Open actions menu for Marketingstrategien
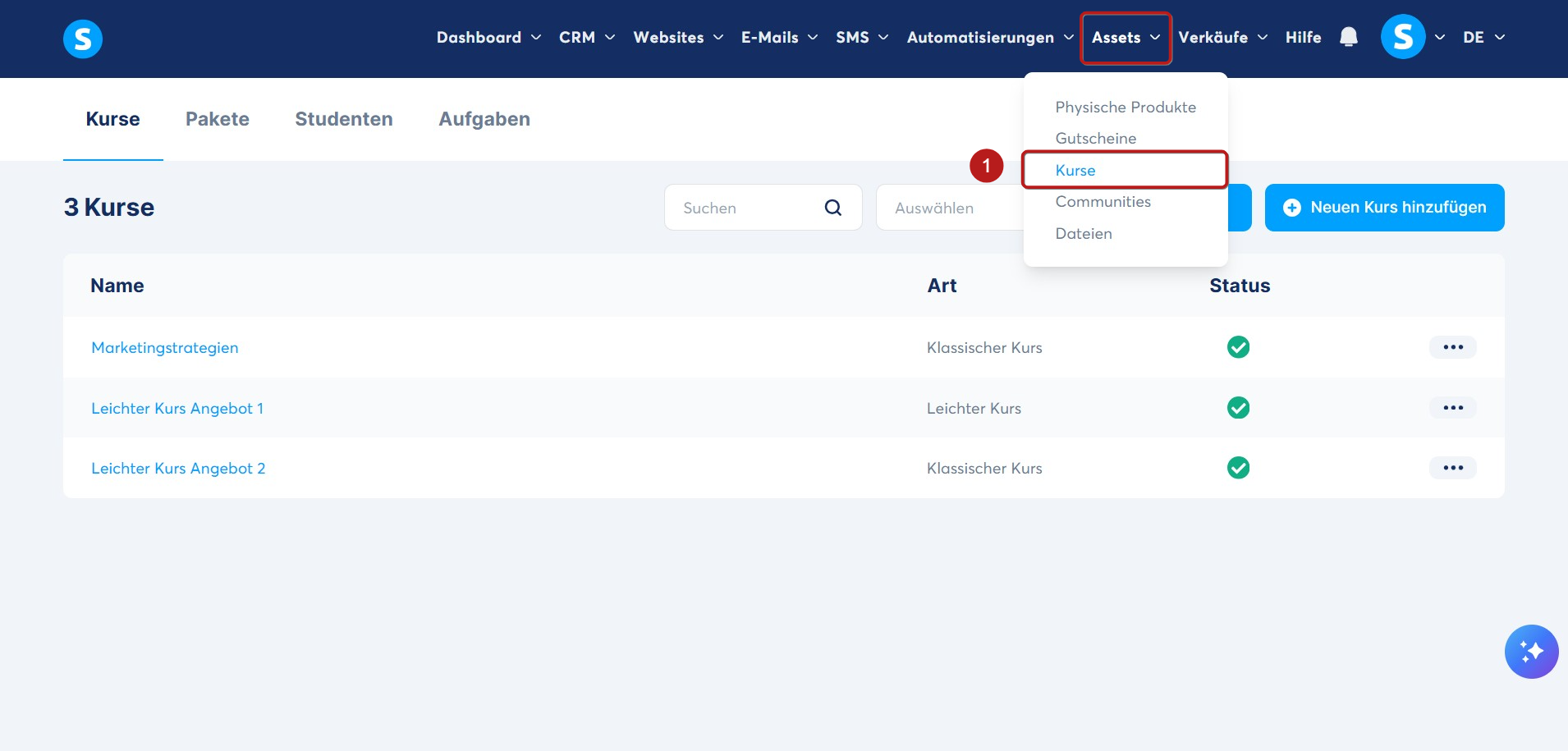This screenshot has height=751, width=1568. click(1453, 347)
